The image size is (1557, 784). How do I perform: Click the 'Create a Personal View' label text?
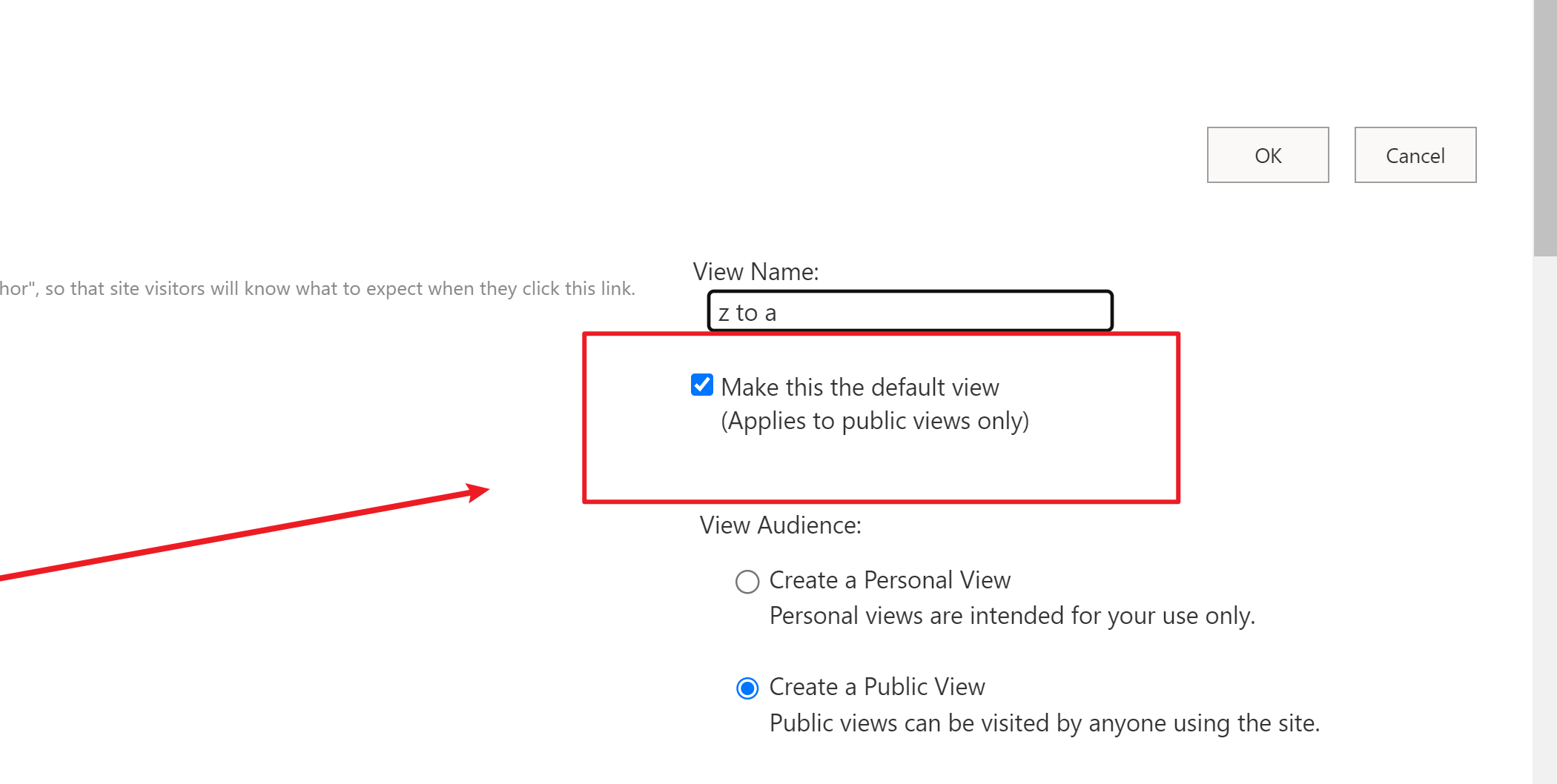click(x=890, y=580)
